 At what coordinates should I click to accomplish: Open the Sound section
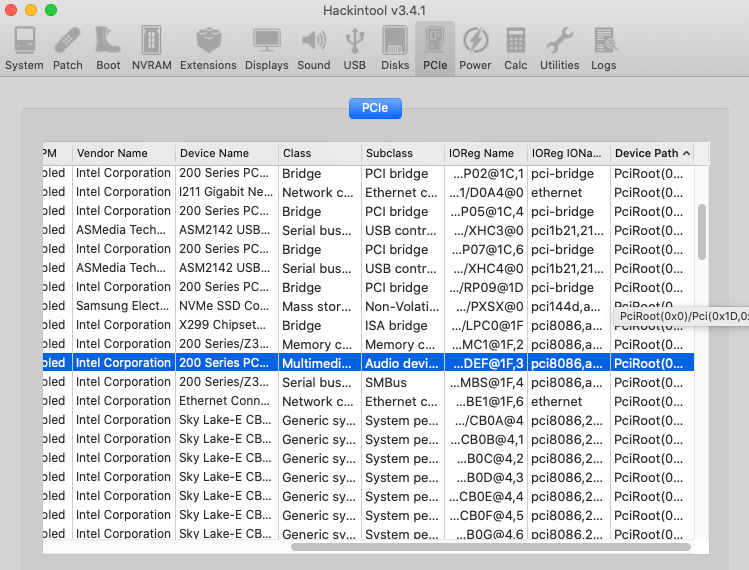314,49
